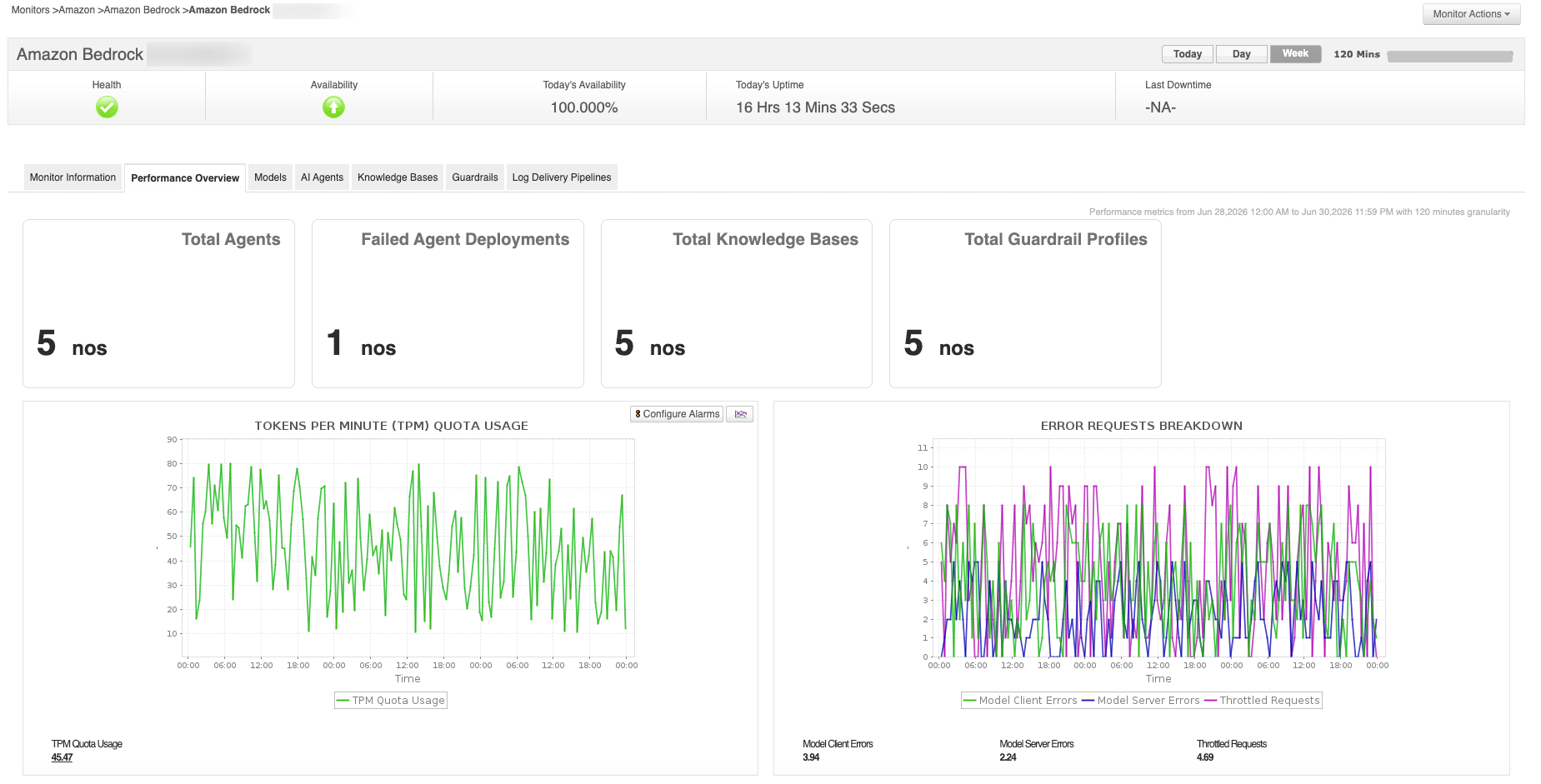This screenshot has width=1541, height=784.
Task: Select the Today time period button
Action: point(1188,54)
